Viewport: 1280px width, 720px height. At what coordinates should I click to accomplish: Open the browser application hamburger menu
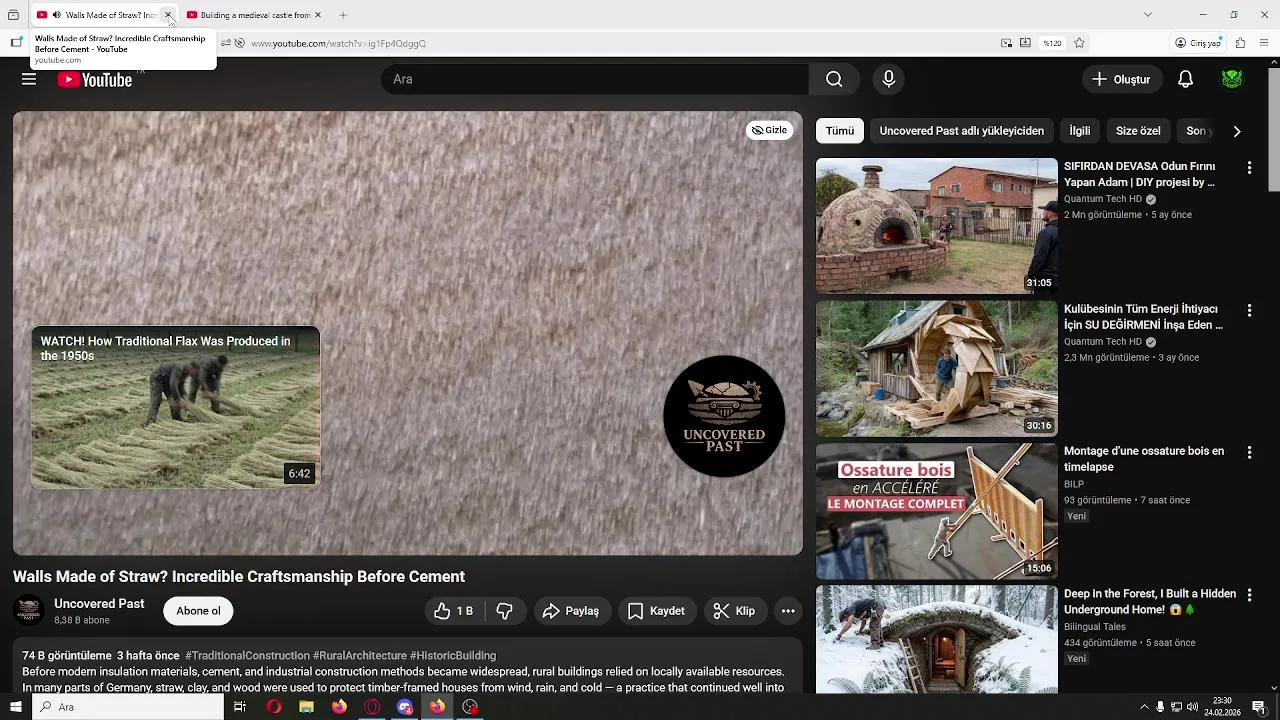(x=1264, y=43)
